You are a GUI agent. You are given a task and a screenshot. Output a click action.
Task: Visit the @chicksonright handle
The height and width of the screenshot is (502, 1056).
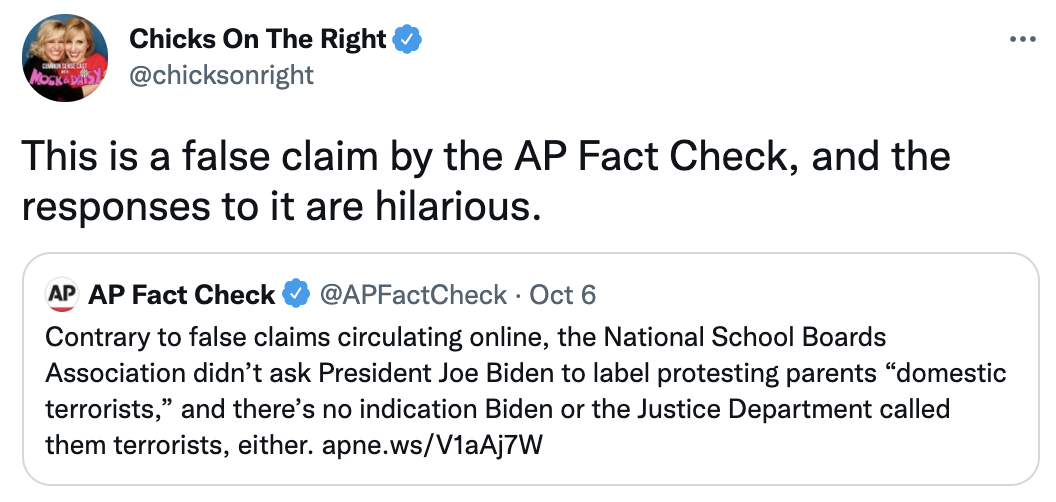pyautogui.click(x=221, y=74)
